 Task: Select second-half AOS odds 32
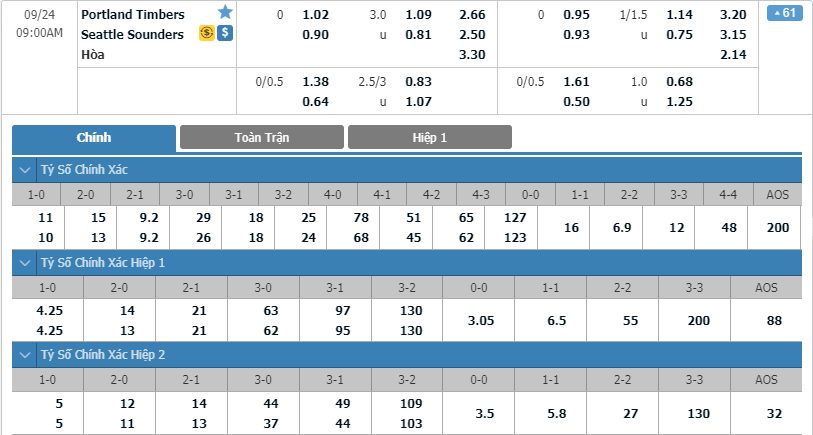coord(774,414)
